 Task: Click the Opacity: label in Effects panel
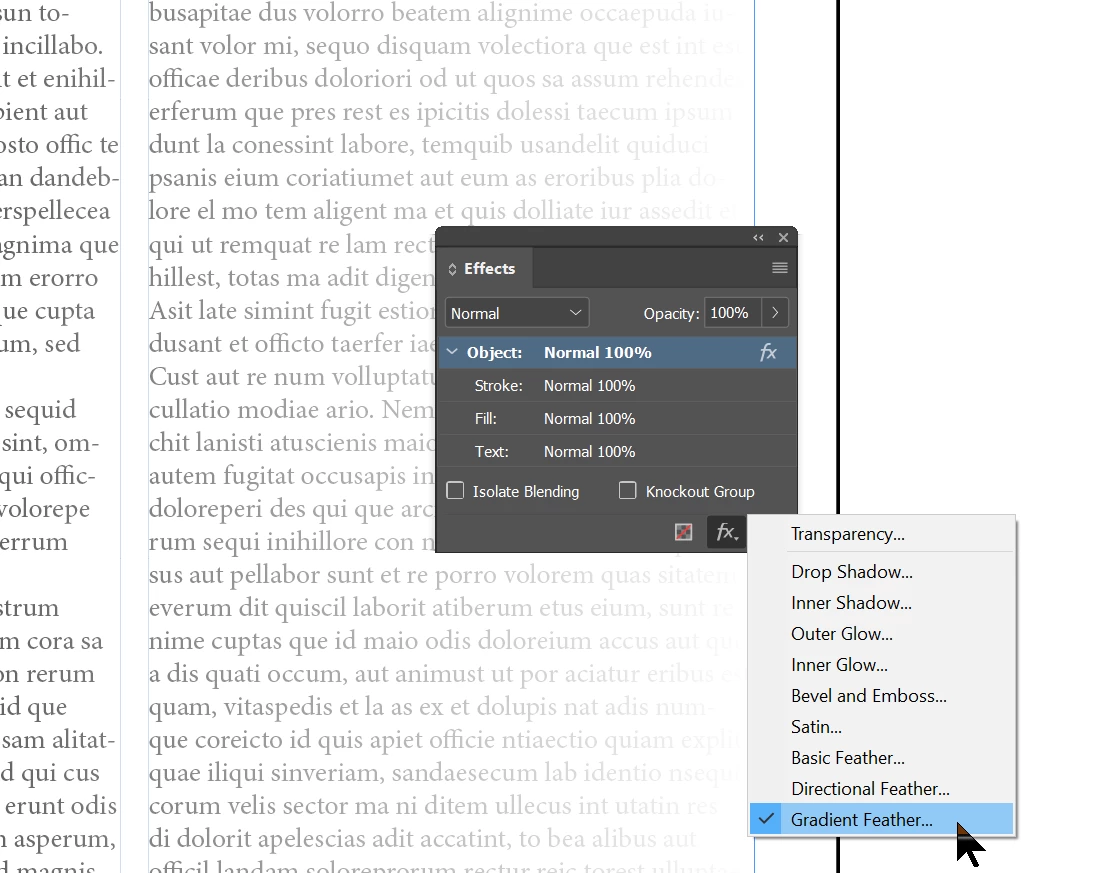[x=671, y=313]
